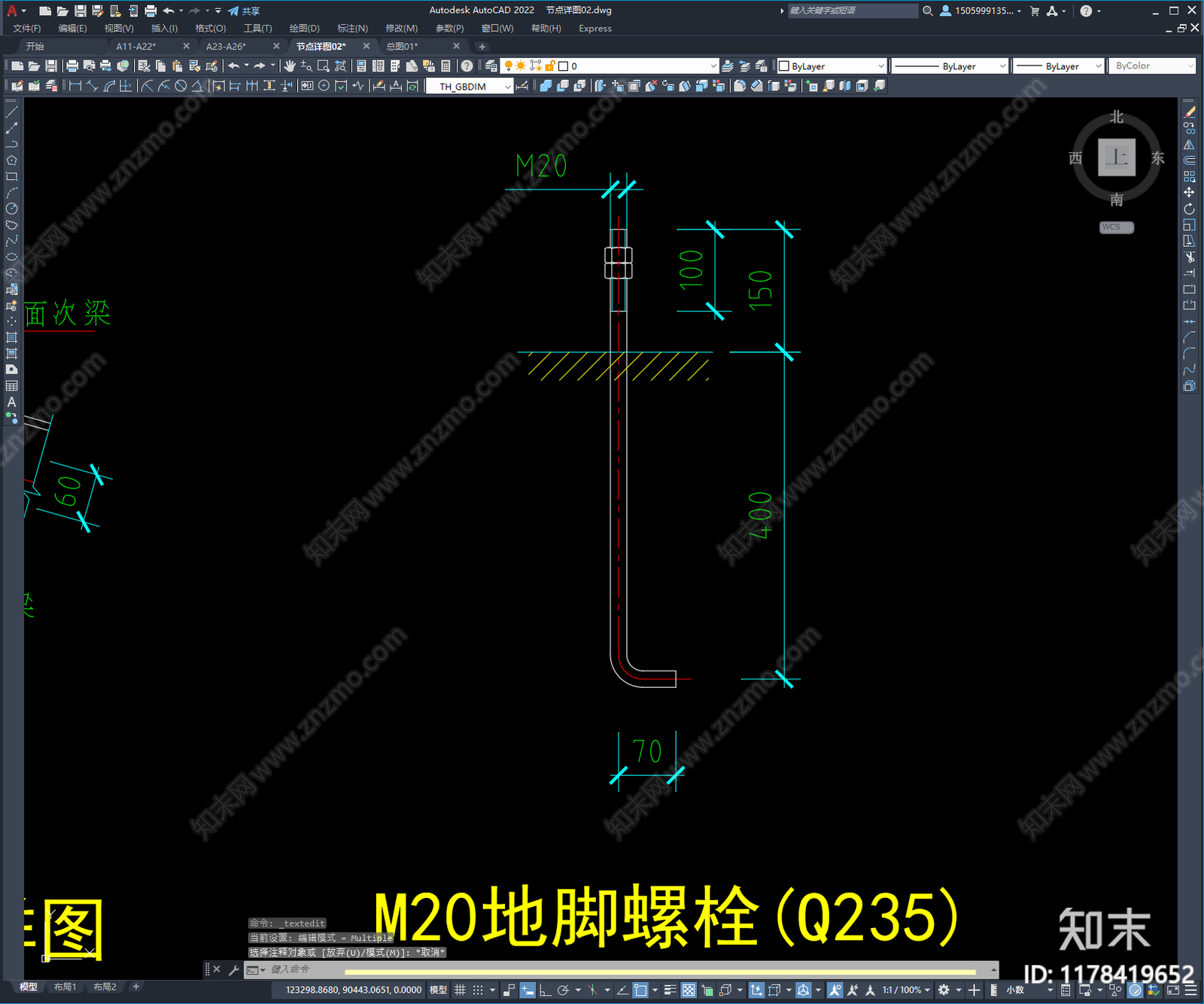Click the 共享 share button
This screenshot has height=1004, width=1204.
tap(244, 11)
